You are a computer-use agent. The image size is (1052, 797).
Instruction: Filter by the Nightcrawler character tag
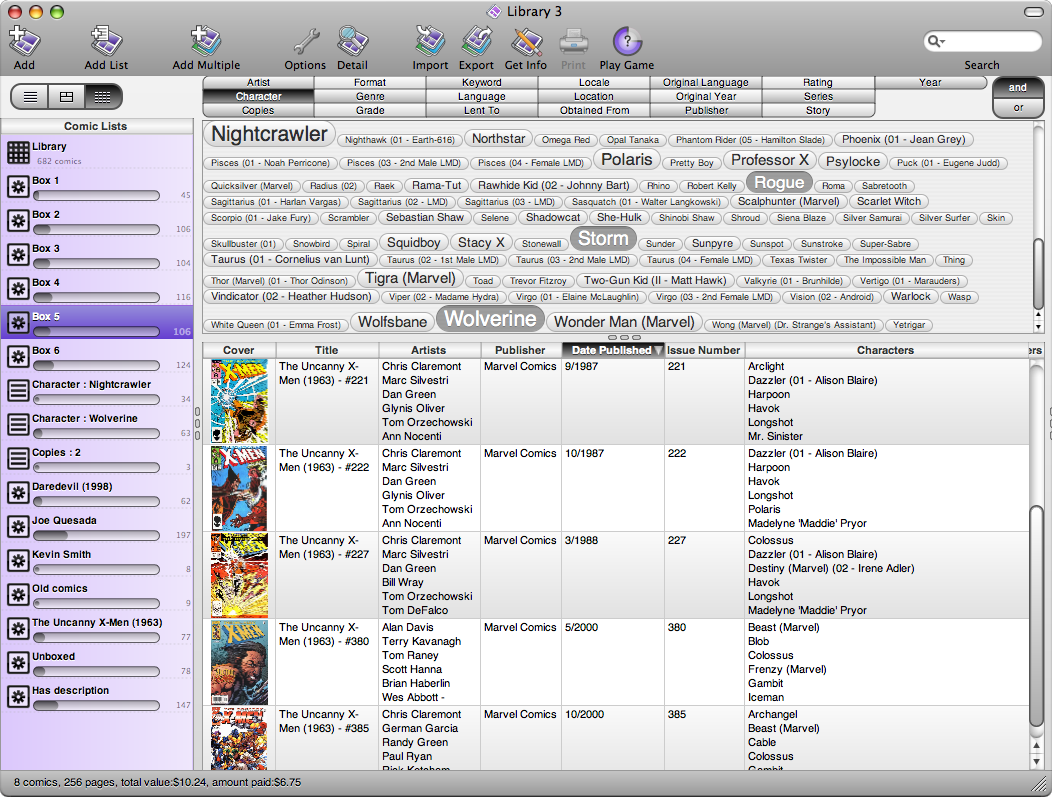269,134
